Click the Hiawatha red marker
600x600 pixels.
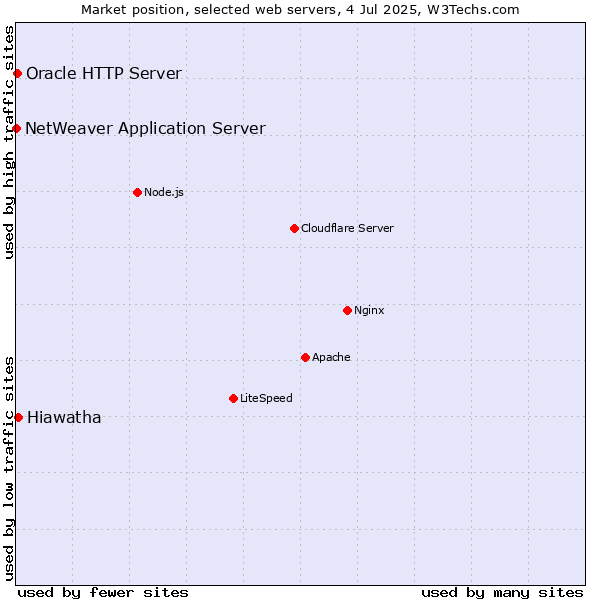pos(18,417)
